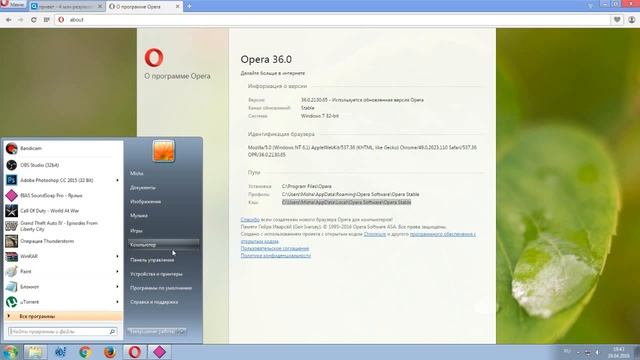This screenshot has height=360, width=640.
Task: Bookmark page with the heart icon
Action: point(617,20)
